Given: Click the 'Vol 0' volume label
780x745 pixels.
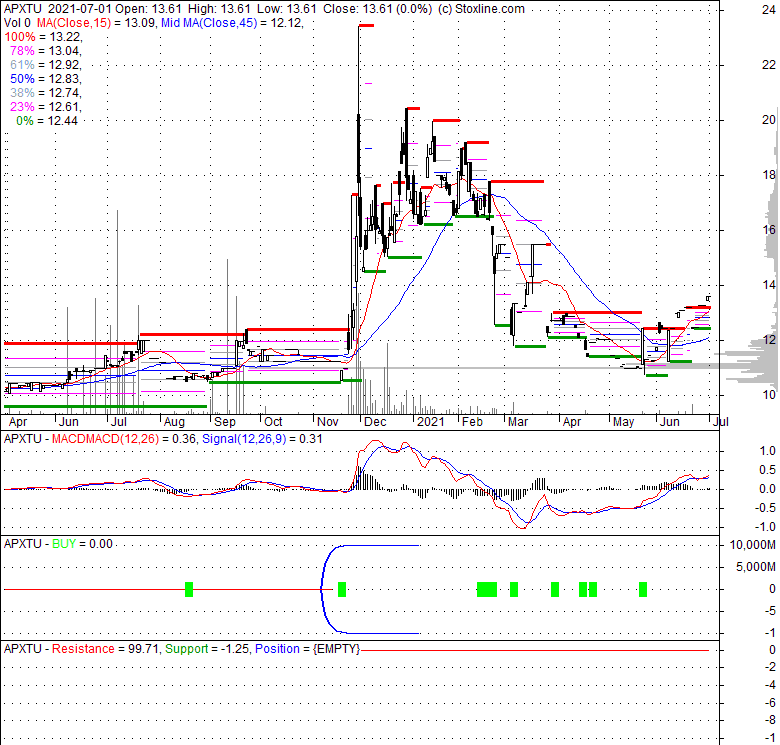Looking at the screenshot, I should tap(17, 23).
